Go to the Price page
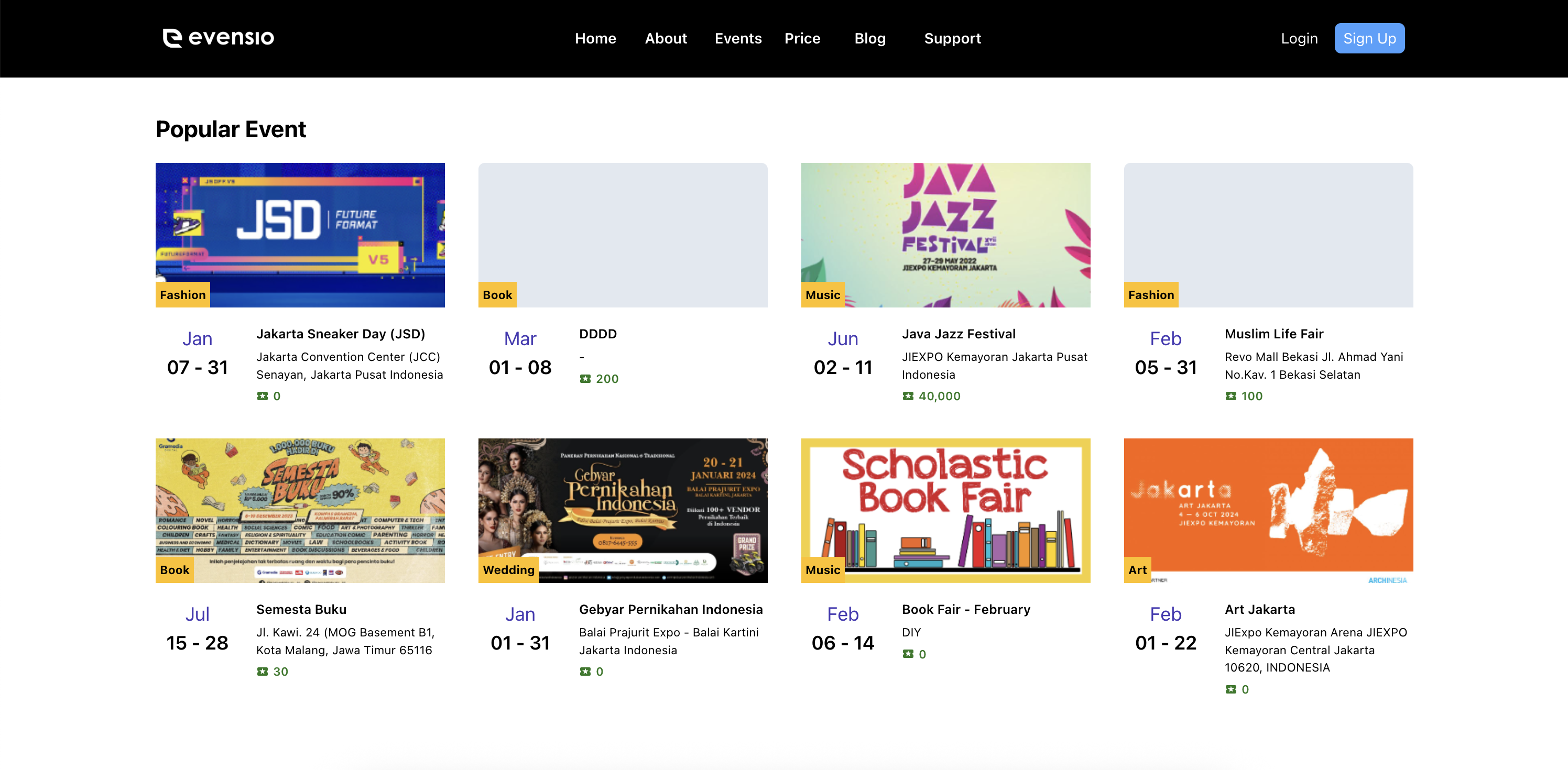 coord(802,38)
